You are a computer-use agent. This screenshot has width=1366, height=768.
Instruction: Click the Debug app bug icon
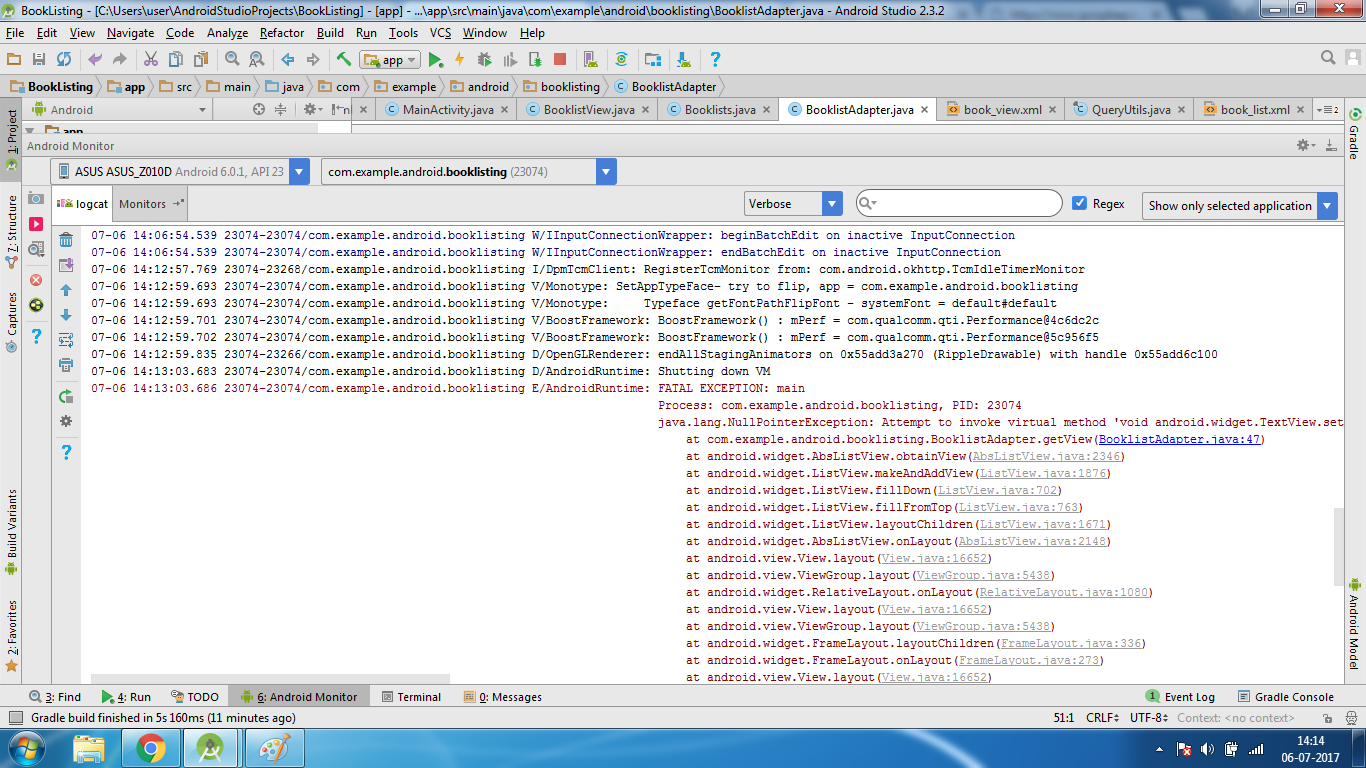pyautogui.click(x=485, y=60)
